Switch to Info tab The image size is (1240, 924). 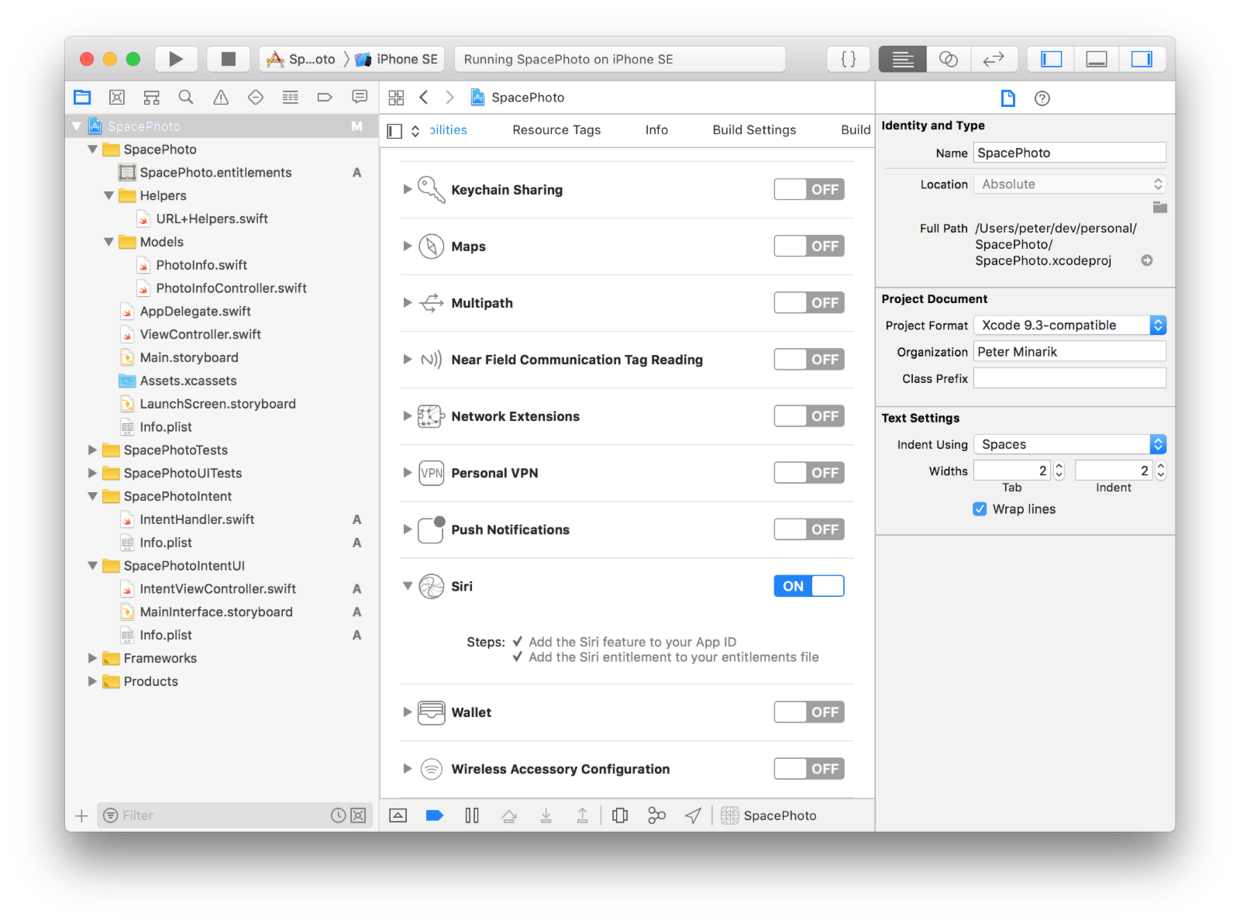pos(656,130)
